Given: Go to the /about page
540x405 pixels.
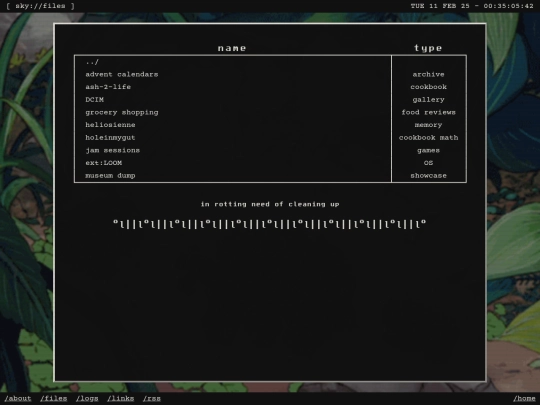Looking at the screenshot, I should [x=18, y=398].
